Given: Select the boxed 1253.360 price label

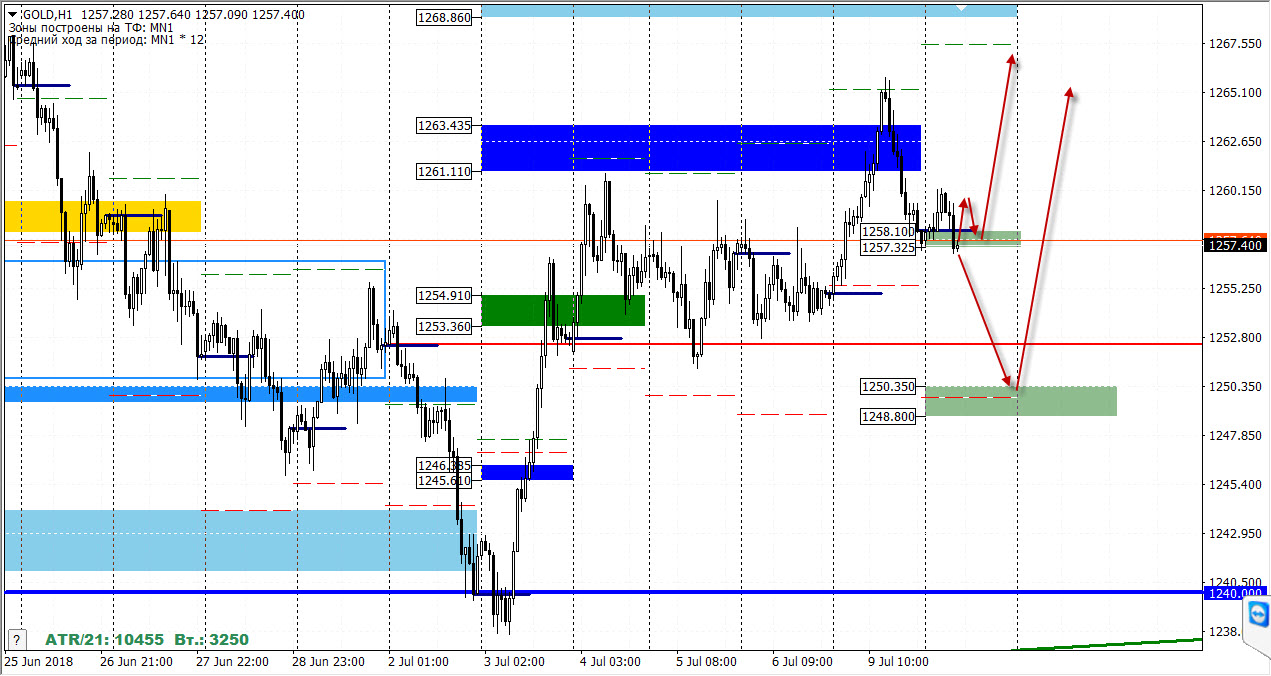Looking at the screenshot, I should pyautogui.click(x=444, y=327).
